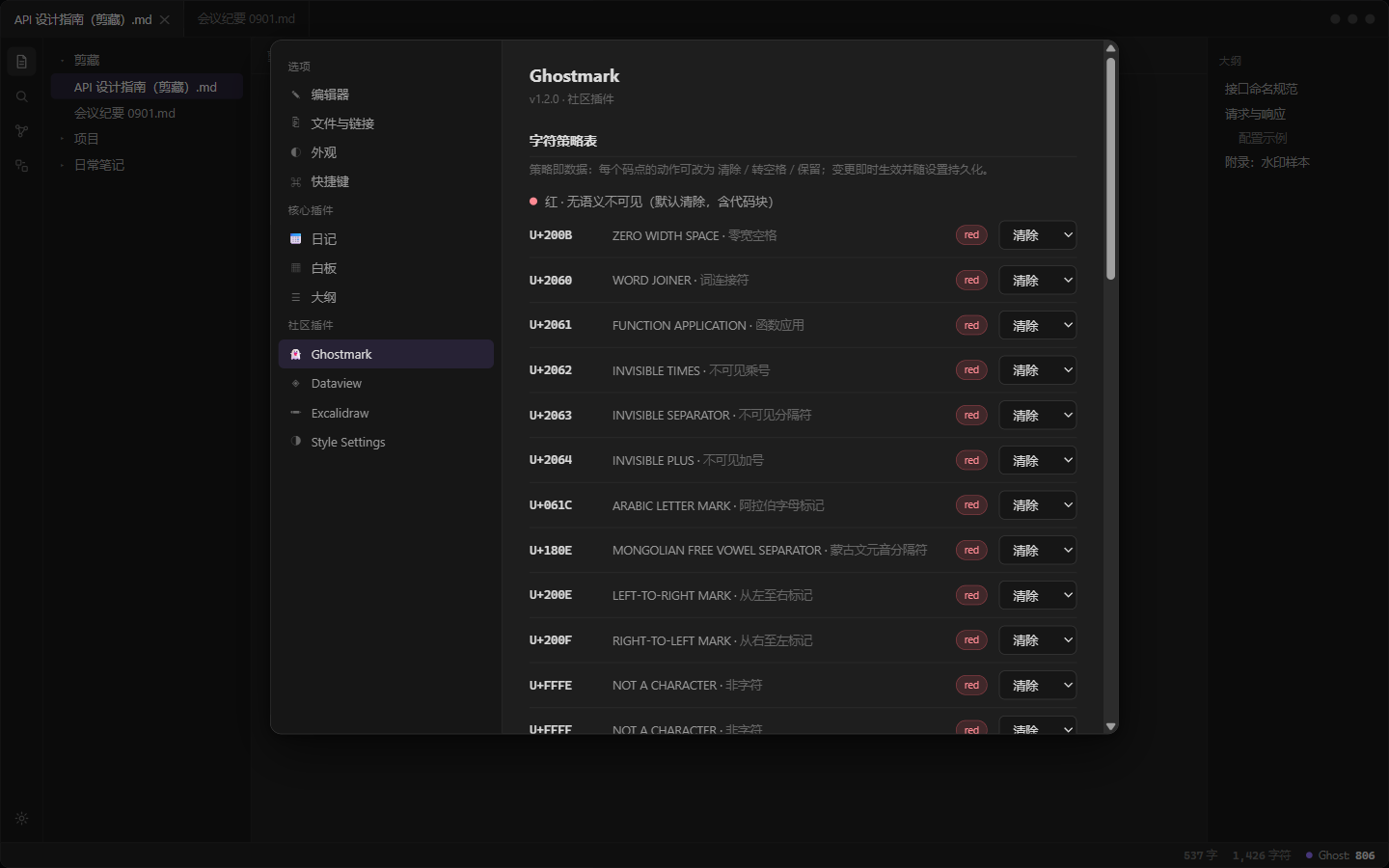The image size is (1389, 868).
Task: Open graph view icon in left ribbon
Action: point(21,131)
